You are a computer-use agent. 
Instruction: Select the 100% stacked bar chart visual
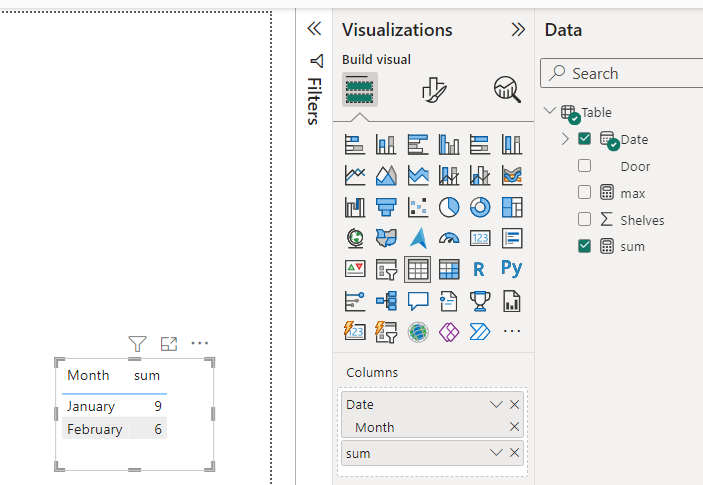click(480, 144)
